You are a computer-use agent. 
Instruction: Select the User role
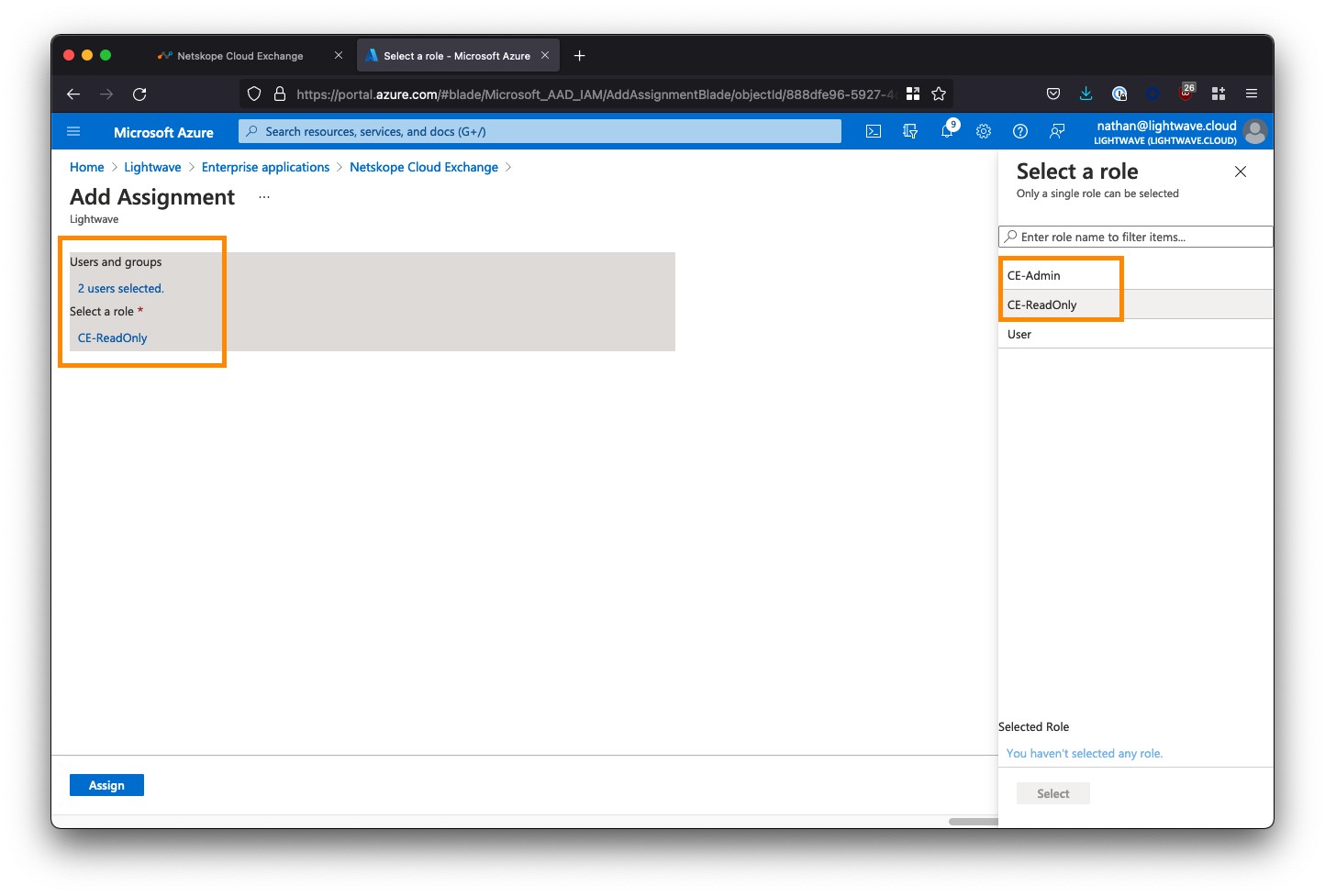(x=1019, y=334)
